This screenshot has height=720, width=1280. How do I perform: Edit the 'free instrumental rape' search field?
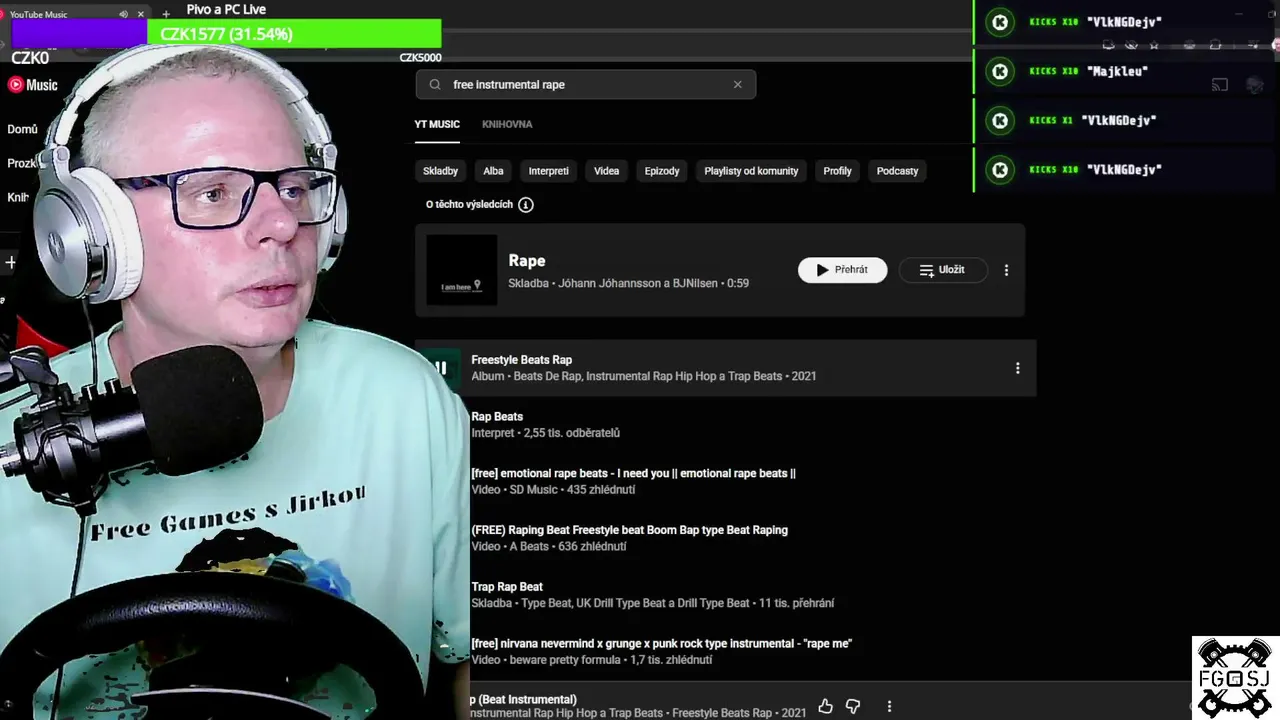[586, 85]
